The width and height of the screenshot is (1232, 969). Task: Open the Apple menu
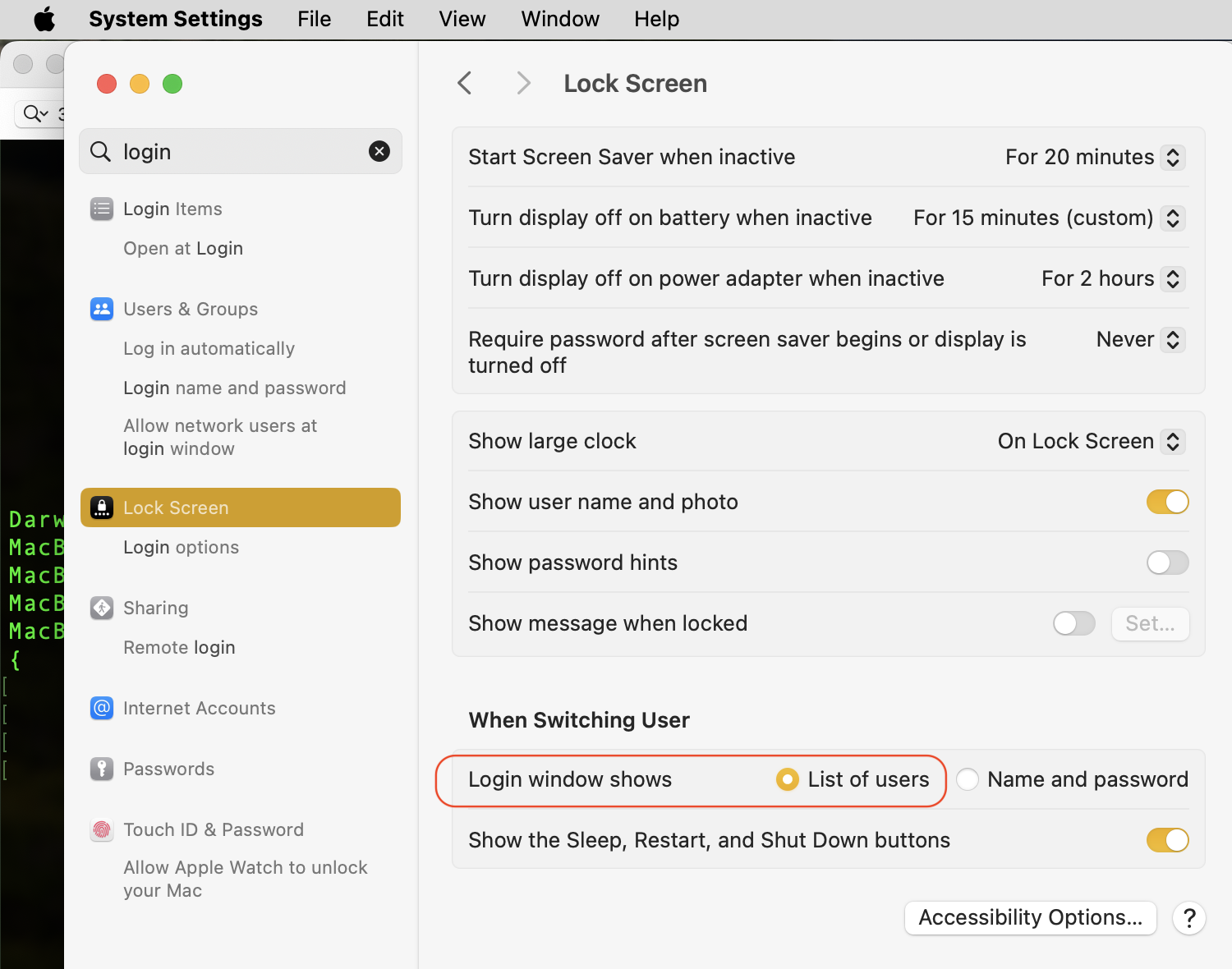click(x=44, y=19)
